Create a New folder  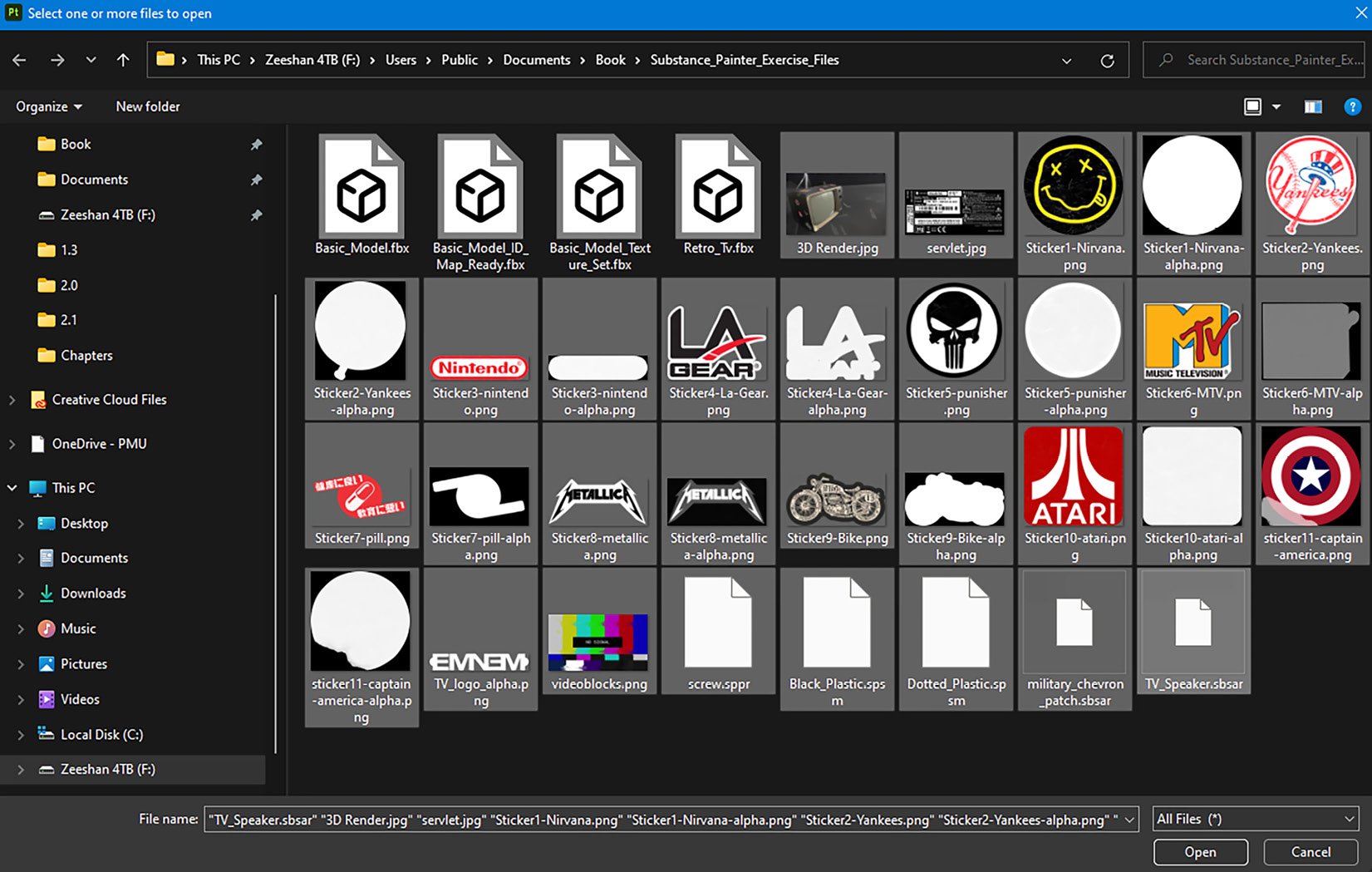pos(148,106)
